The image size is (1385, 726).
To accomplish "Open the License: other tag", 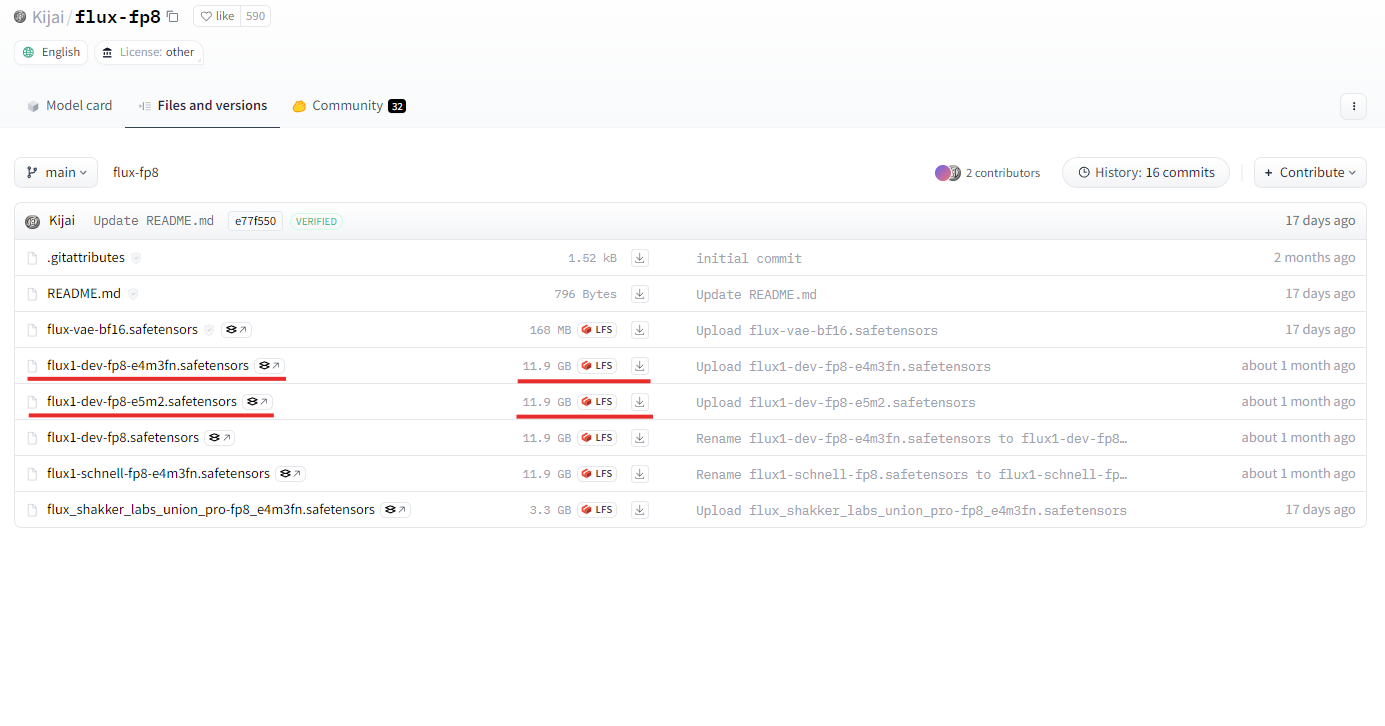I will point(149,52).
